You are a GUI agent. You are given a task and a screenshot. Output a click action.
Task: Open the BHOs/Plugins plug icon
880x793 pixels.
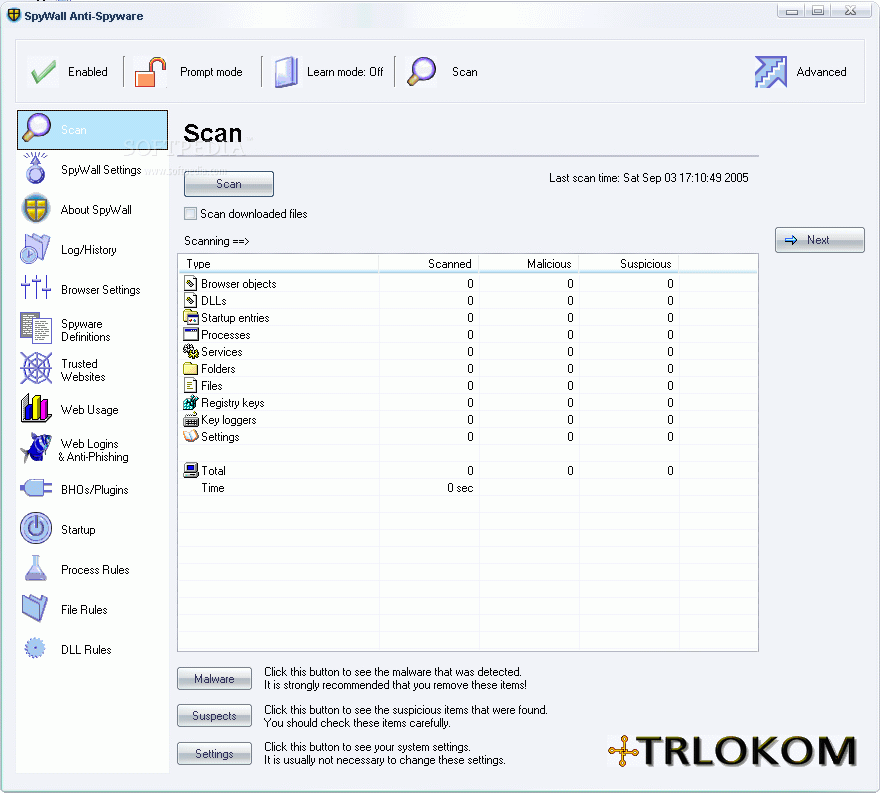coord(36,488)
